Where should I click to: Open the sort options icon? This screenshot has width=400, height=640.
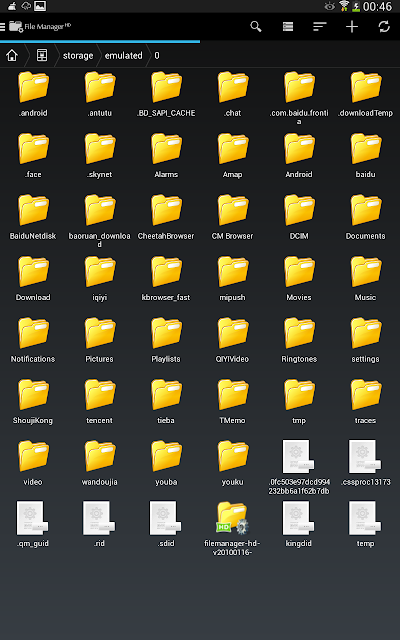click(x=320, y=27)
